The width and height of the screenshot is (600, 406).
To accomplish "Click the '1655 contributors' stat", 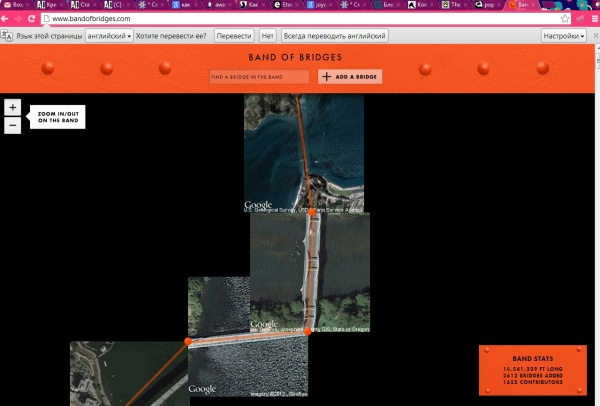I will pos(533,382).
